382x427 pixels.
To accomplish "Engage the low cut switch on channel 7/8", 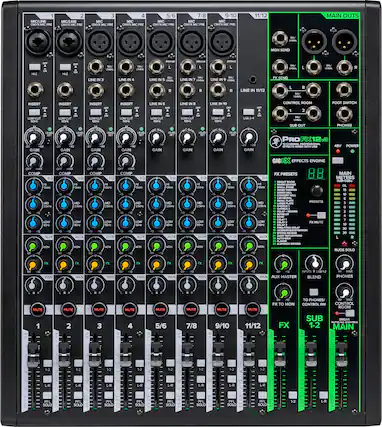I will [187, 112].
